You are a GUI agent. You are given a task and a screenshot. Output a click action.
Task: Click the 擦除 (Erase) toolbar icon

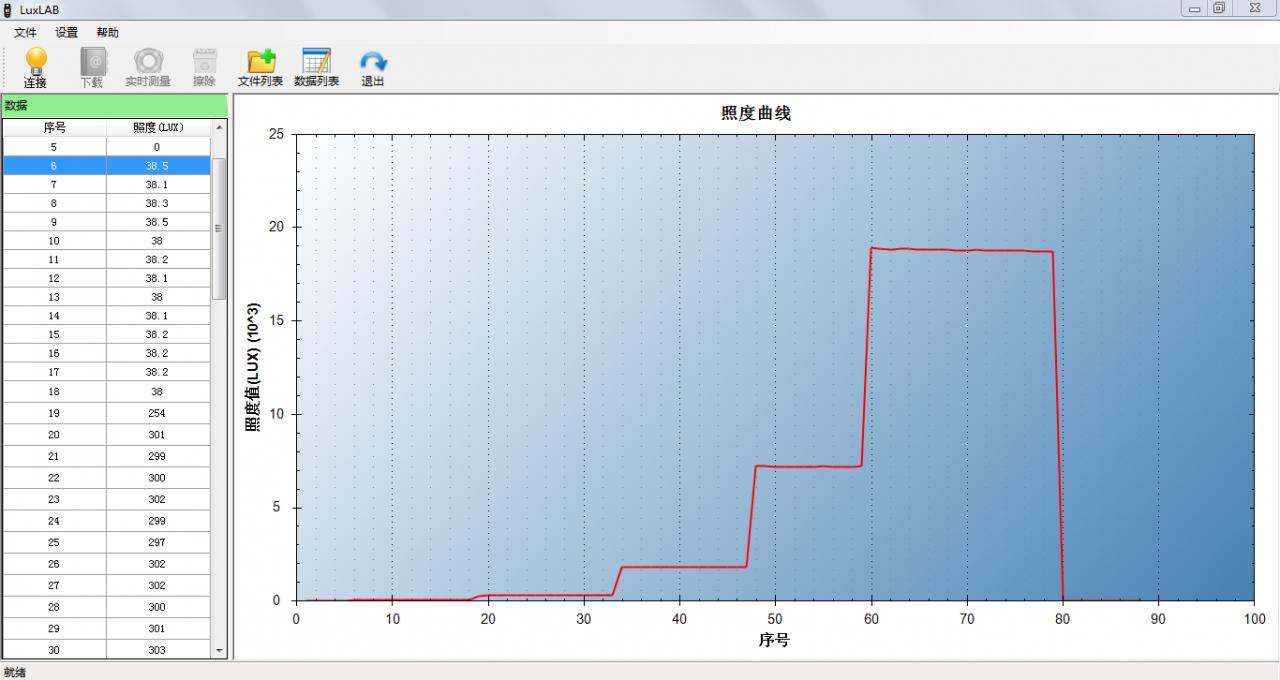tap(204, 65)
